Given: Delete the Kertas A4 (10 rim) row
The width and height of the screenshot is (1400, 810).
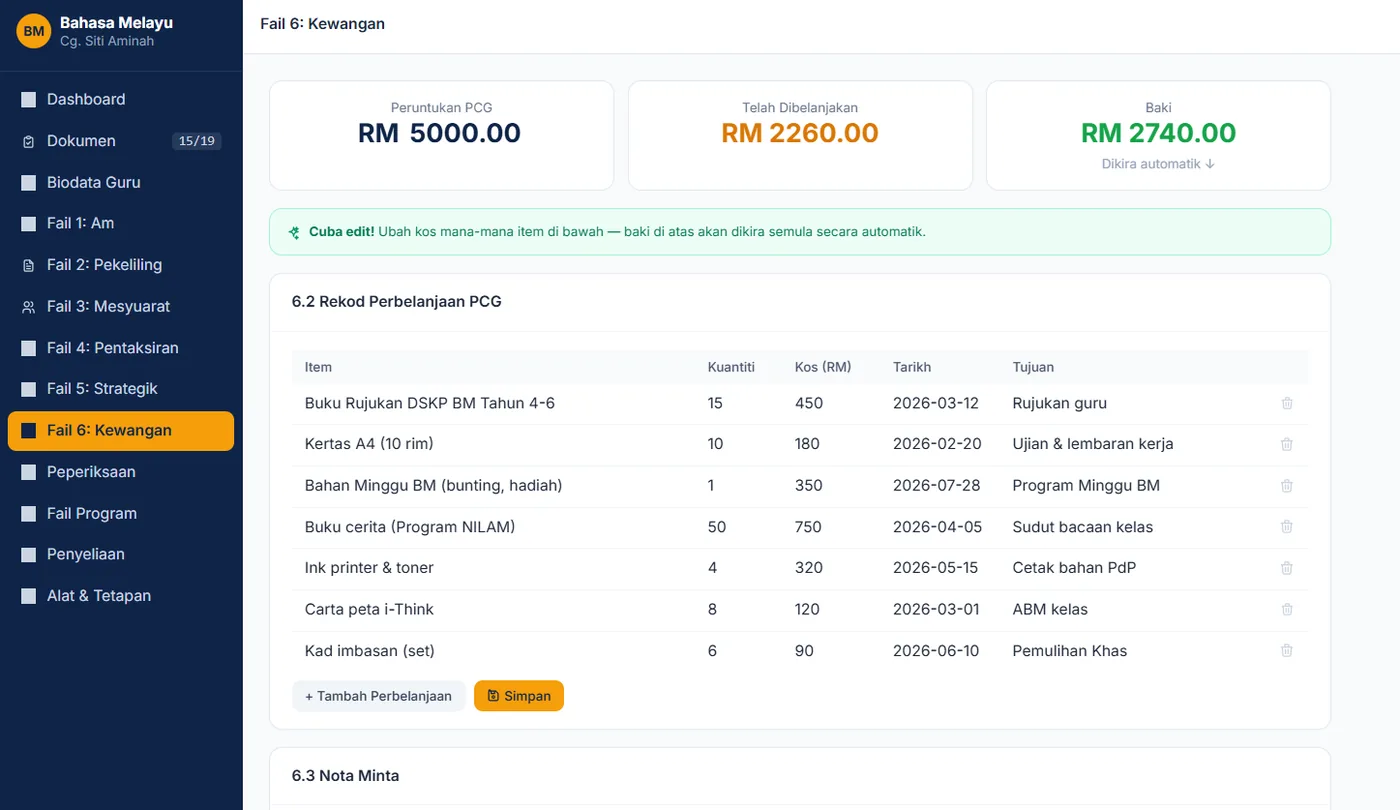Looking at the screenshot, I should click(1287, 444).
